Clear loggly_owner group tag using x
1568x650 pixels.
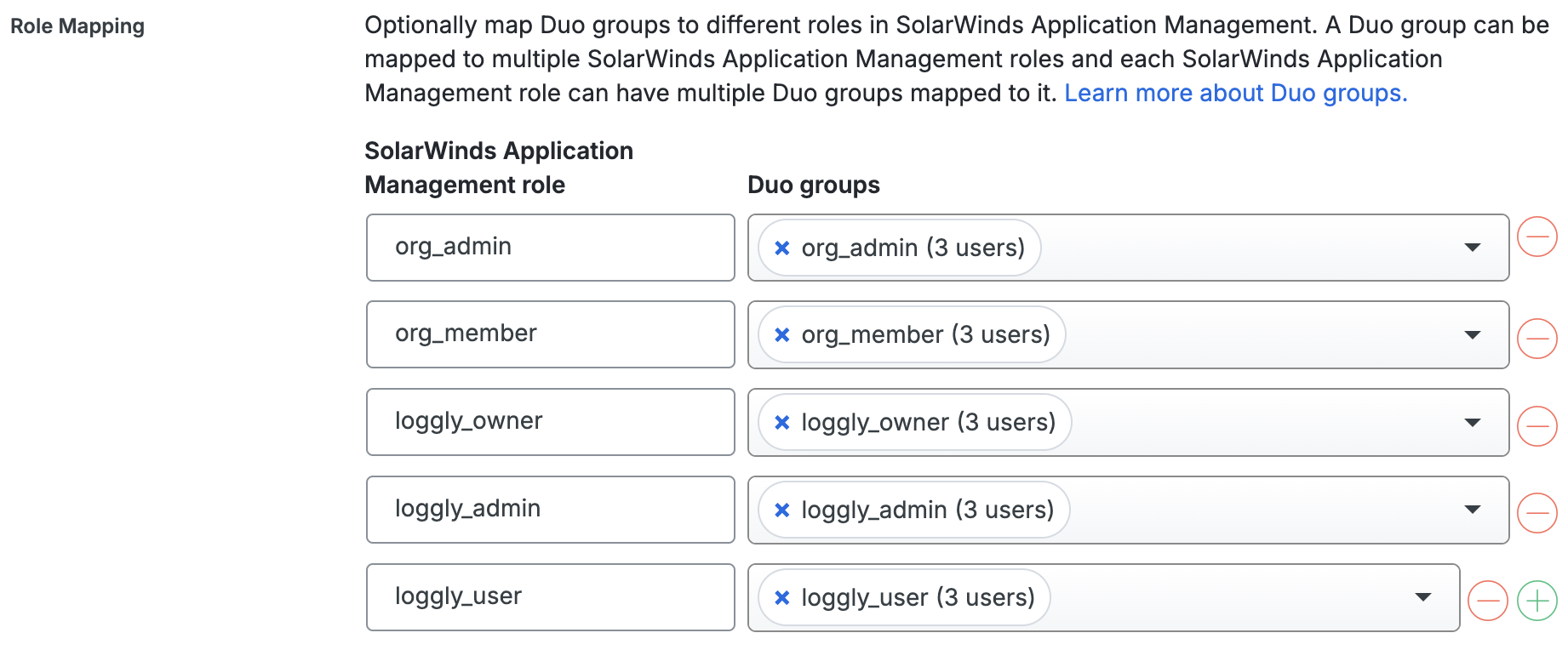(781, 423)
